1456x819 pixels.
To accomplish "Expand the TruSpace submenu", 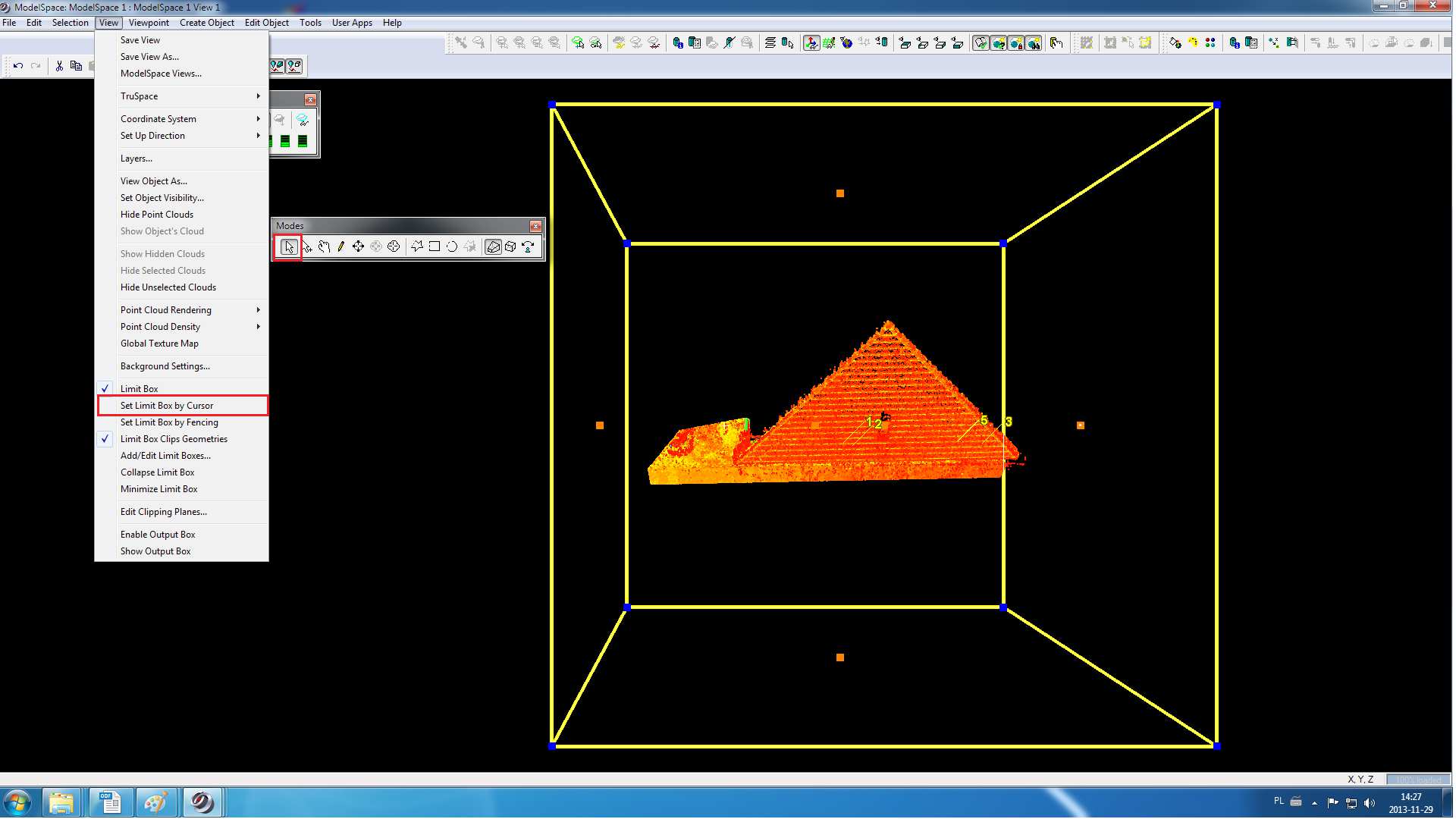I will coord(182,96).
